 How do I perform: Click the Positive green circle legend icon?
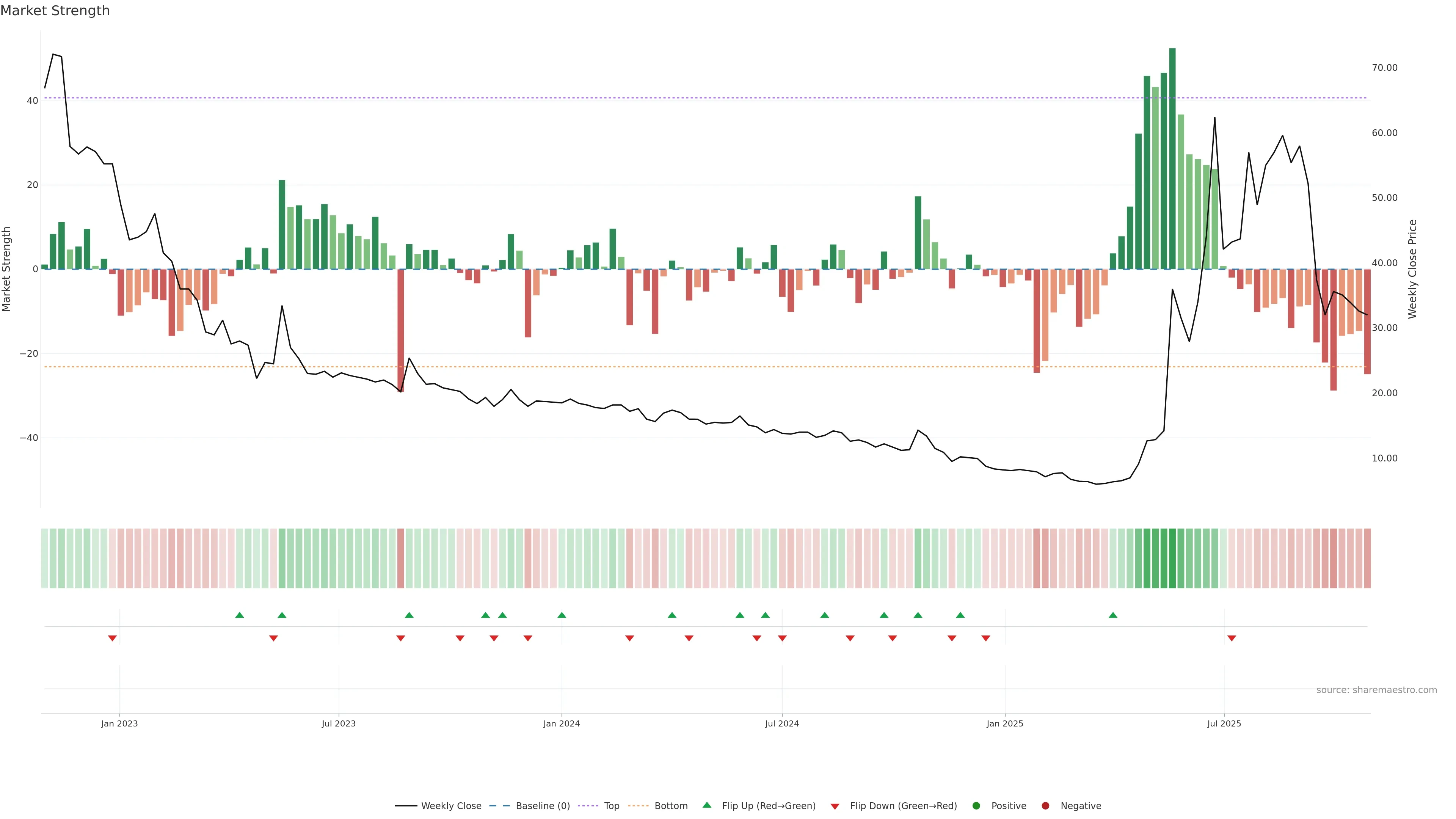point(976,806)
